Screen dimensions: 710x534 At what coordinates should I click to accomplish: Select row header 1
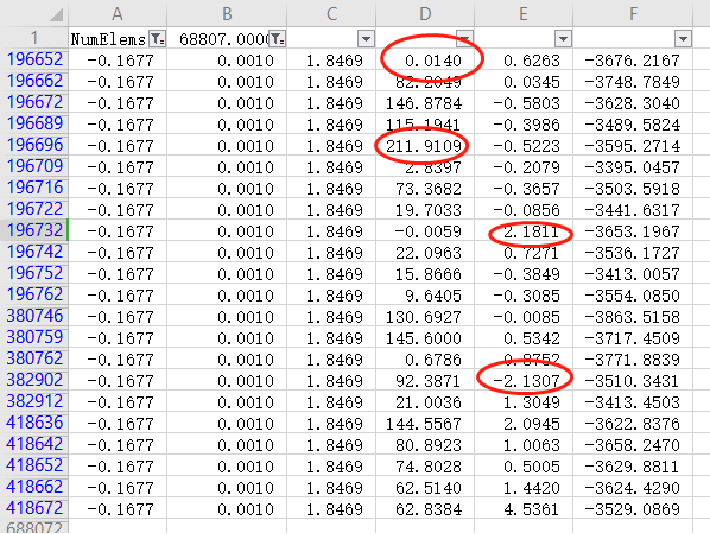pos(34,38)
